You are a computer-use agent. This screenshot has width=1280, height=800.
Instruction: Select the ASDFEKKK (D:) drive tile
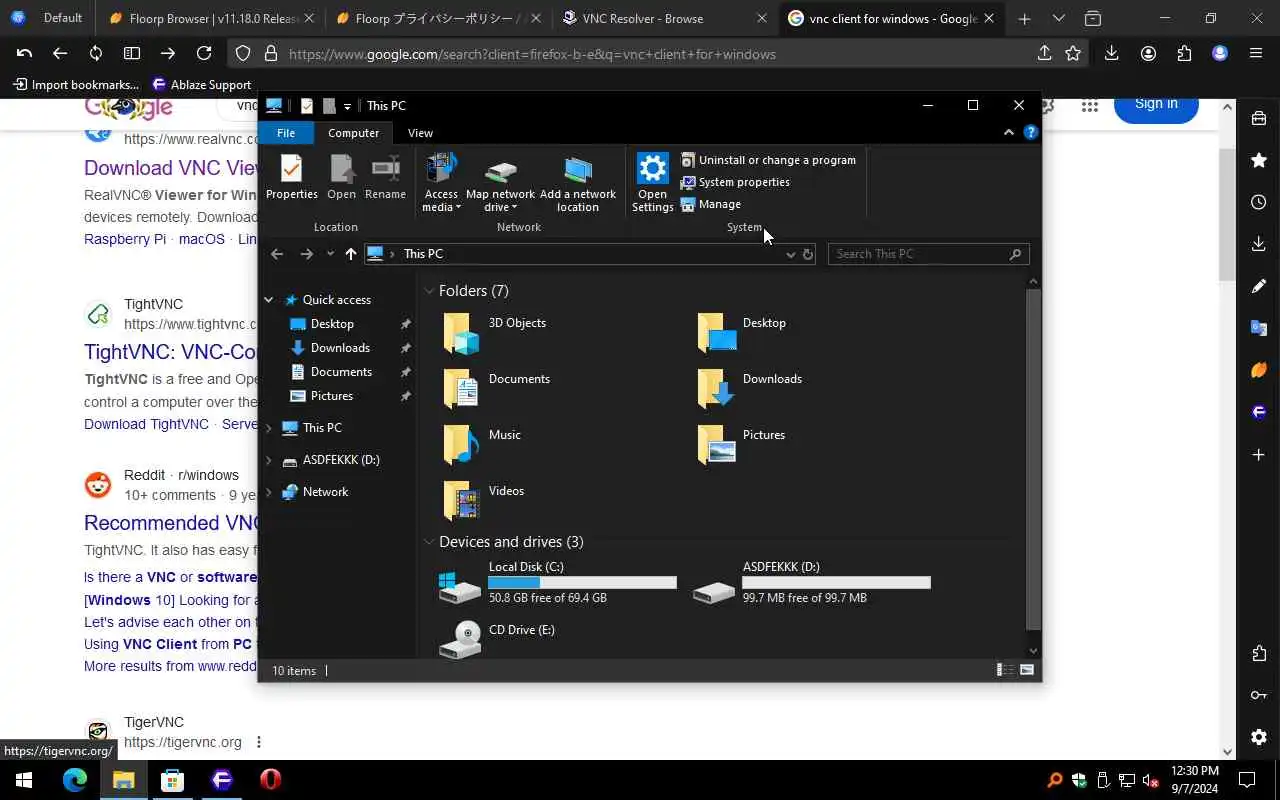click(x=812, y=582)
